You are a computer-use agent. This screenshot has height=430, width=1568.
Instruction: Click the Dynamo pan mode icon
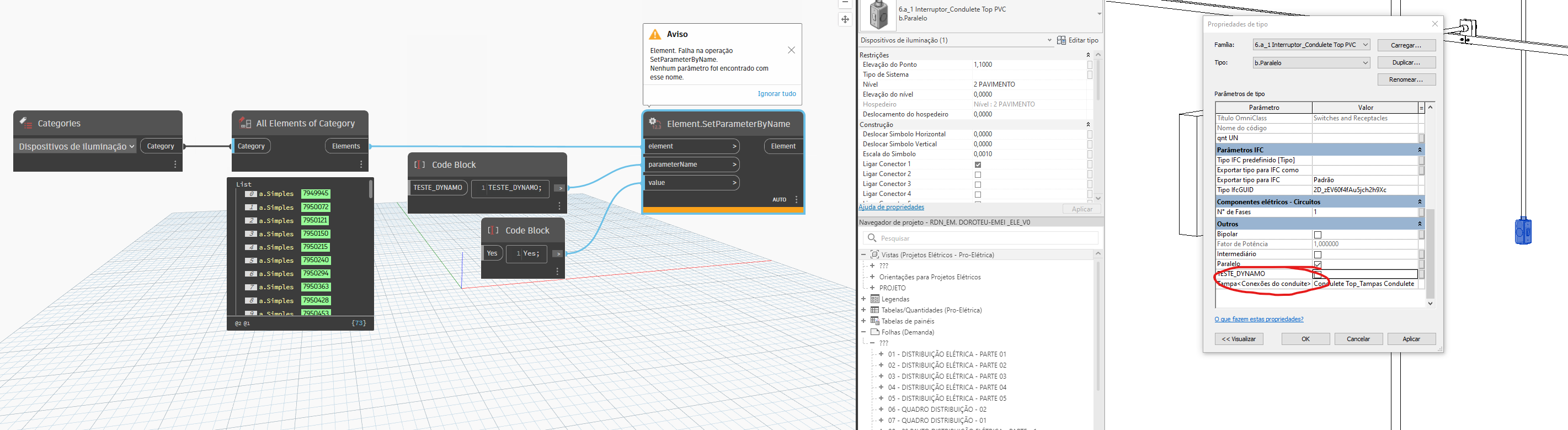(x=845, y=19)
